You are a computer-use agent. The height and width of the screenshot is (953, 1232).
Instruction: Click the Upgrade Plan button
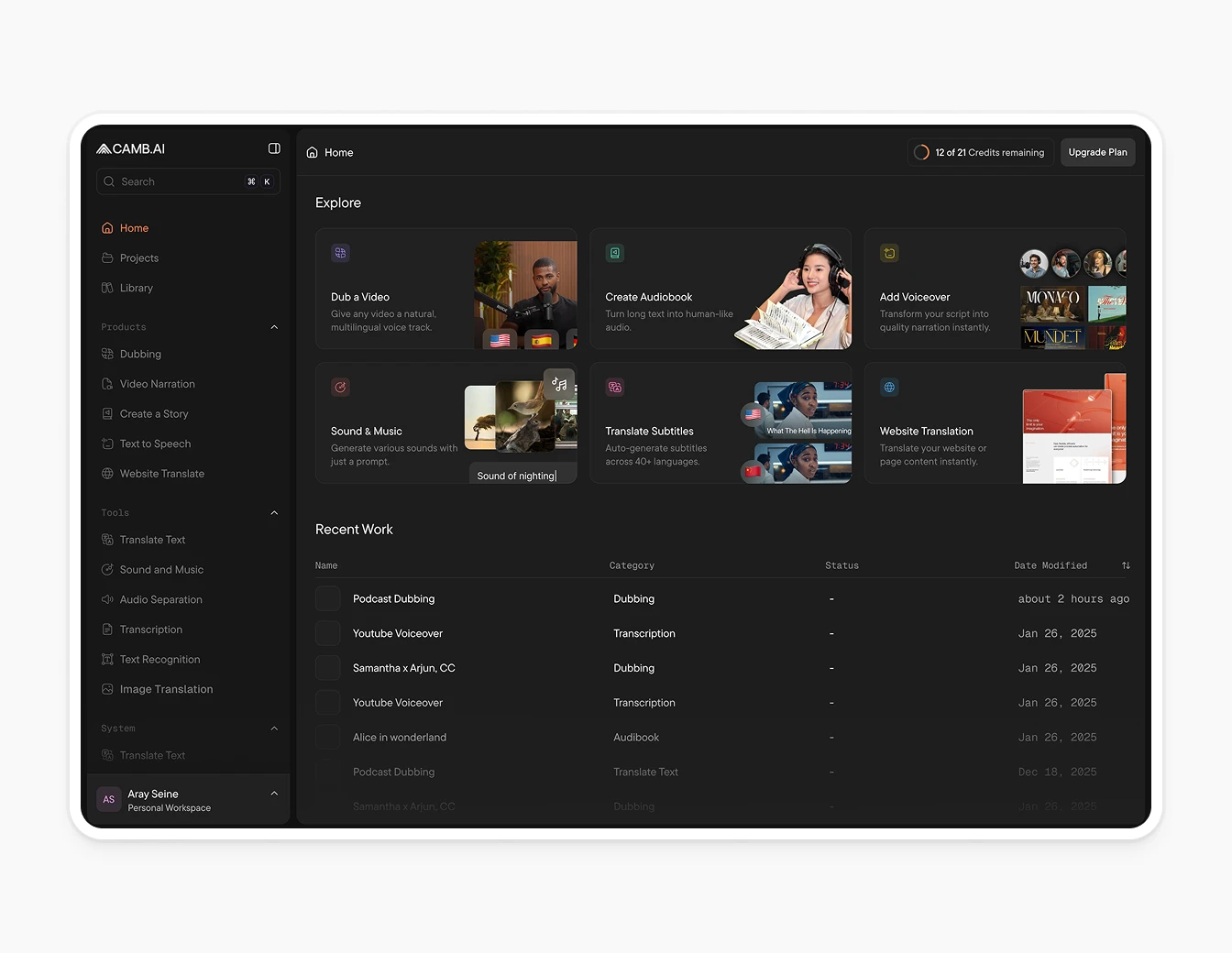click(x=1097, y=151)
